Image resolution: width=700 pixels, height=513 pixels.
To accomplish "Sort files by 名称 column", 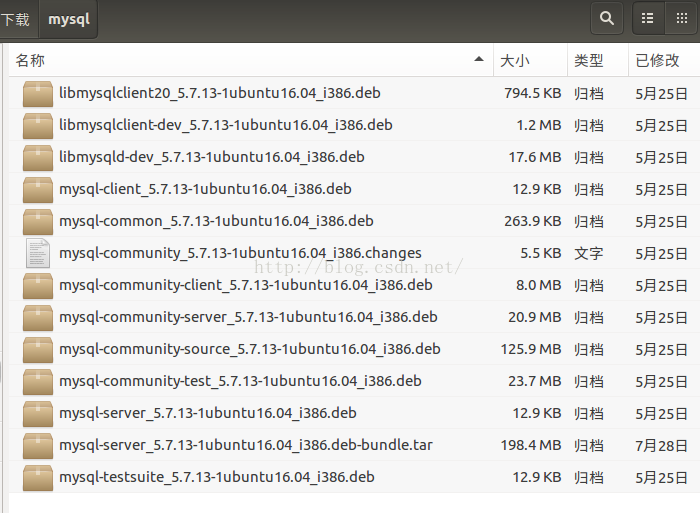I will point(250,60).
